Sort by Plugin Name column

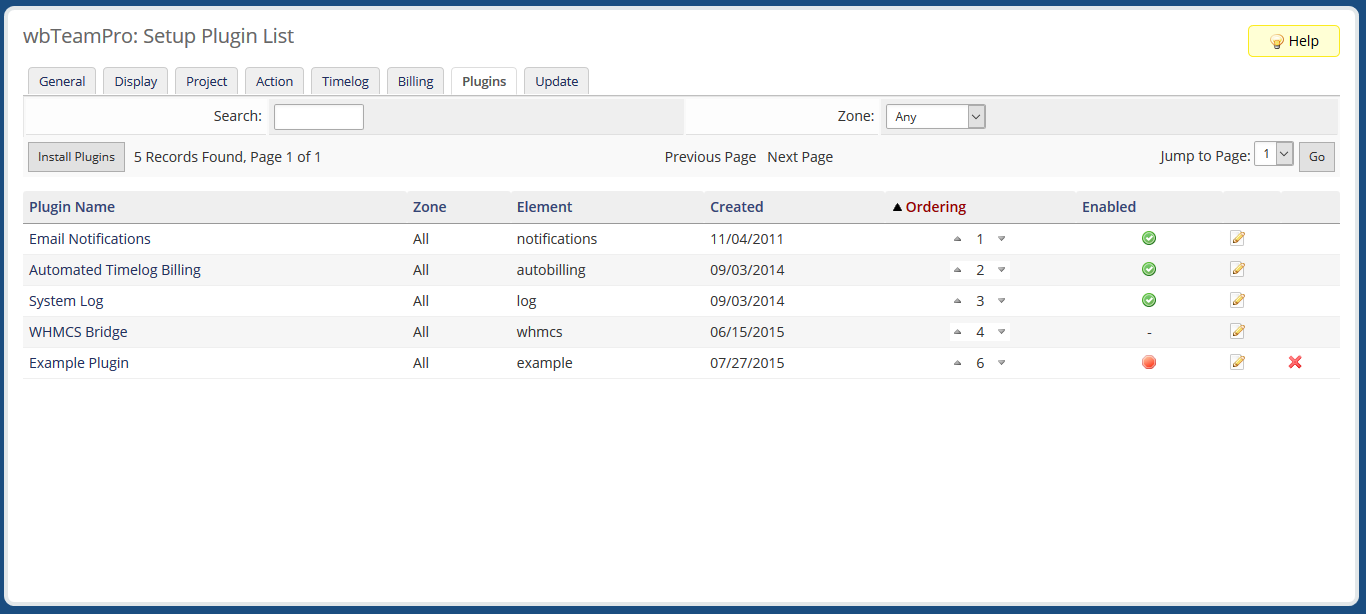coord(72,207)
